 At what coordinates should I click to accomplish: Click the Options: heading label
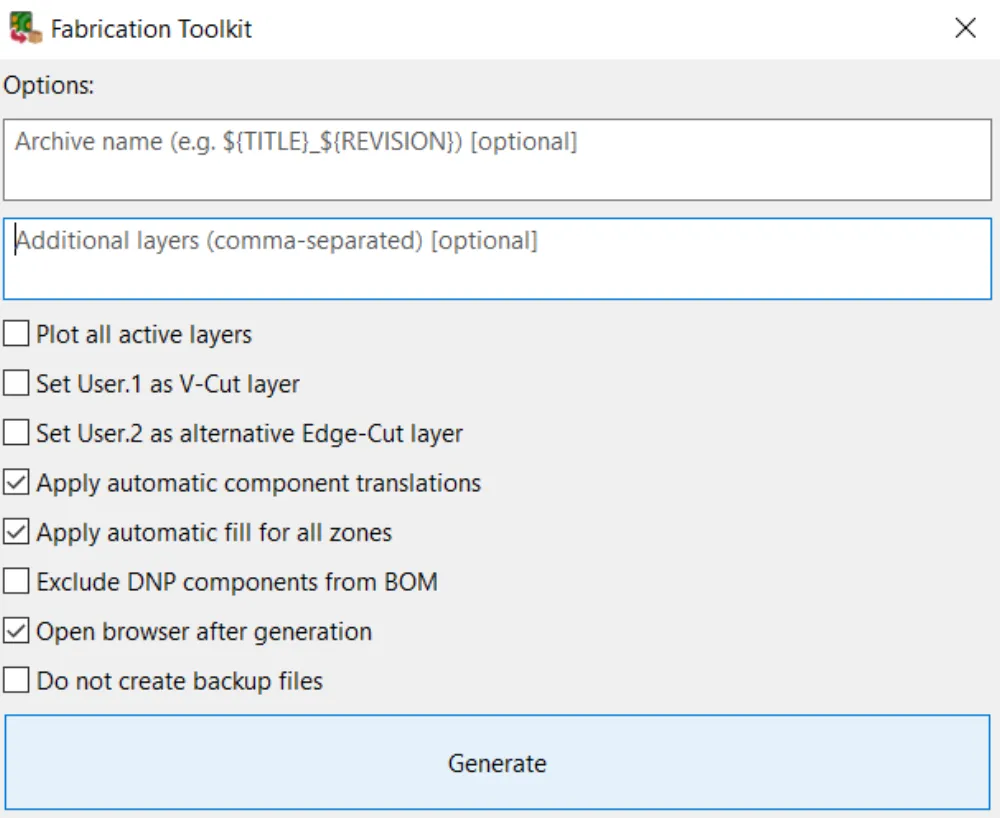click(x=48, y=86)
